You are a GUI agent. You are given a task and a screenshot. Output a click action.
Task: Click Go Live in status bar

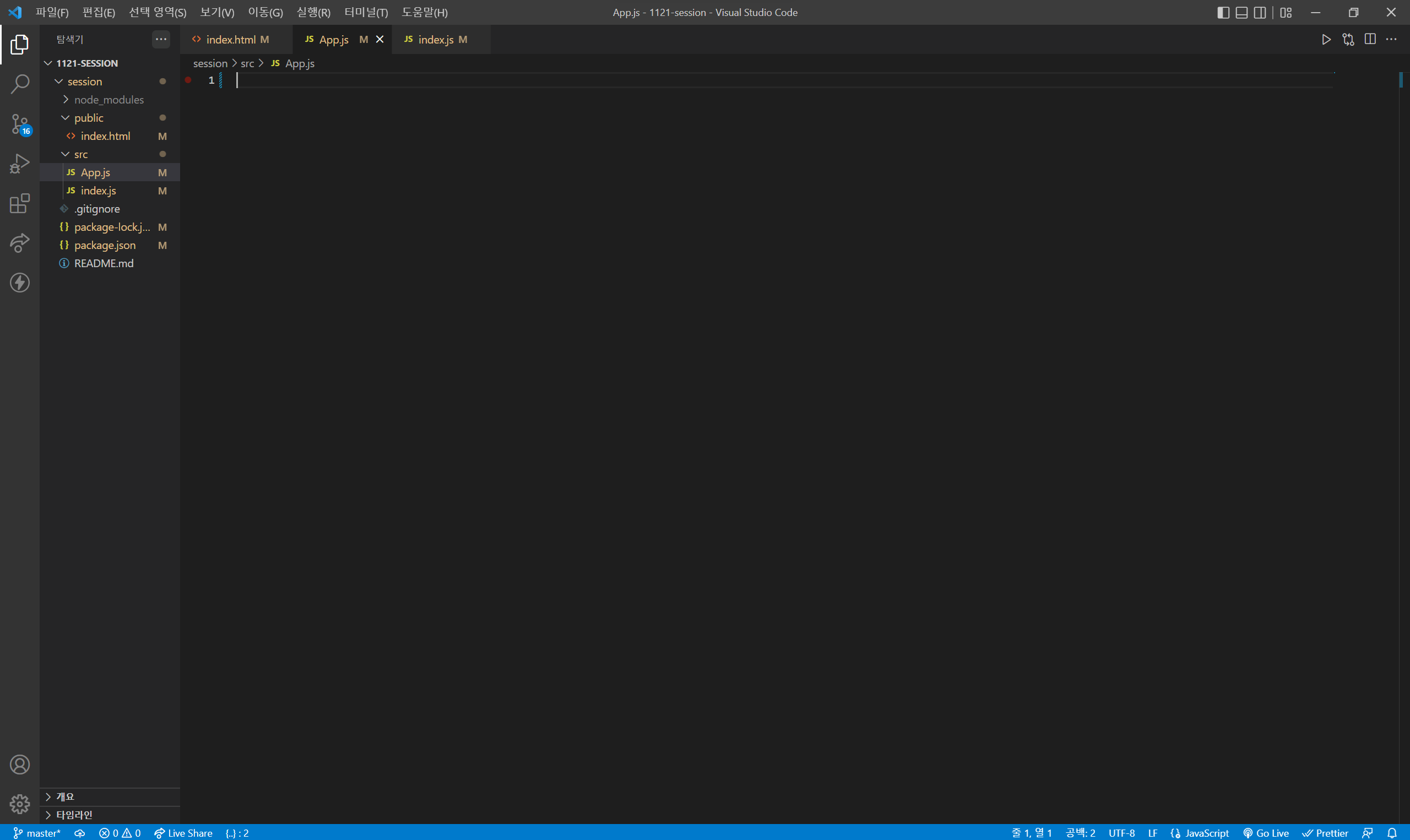tap(1266, 833)
